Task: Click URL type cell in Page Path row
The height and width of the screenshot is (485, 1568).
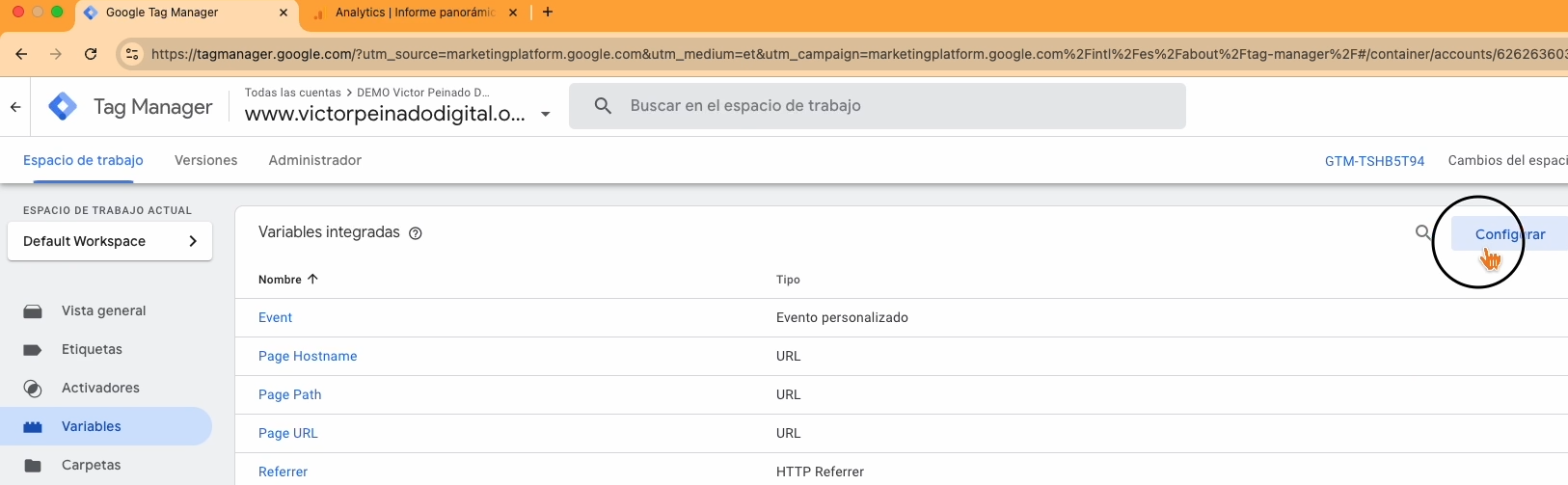Action: pos(789,395)
